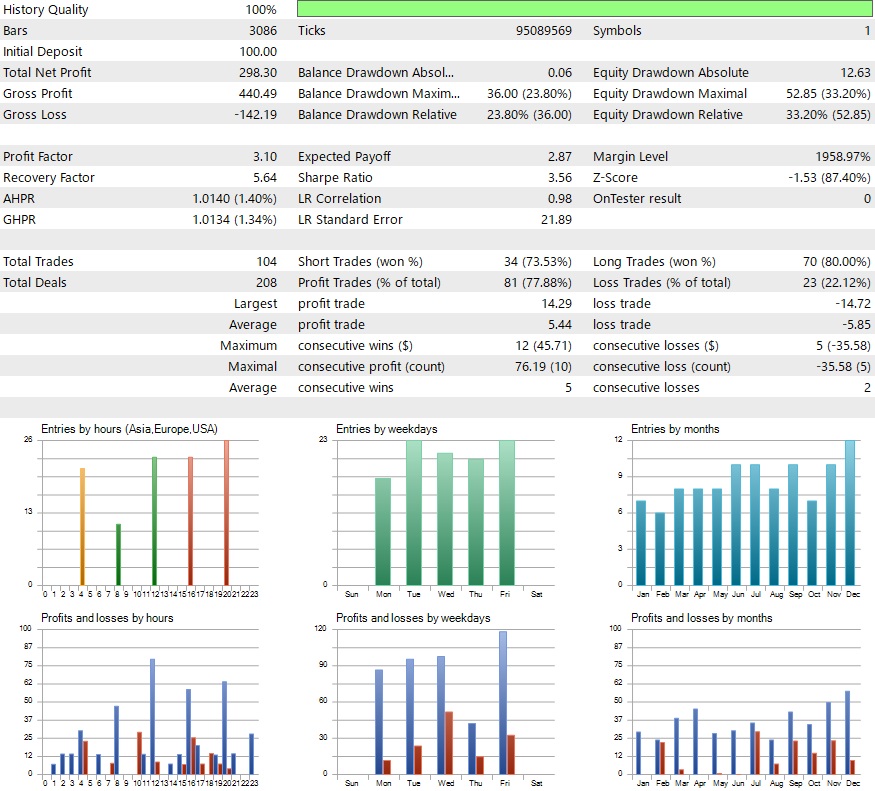875x791 pixels.
Task: Click the Equity Drawdown Maximal entry
Action: [730, 93]
